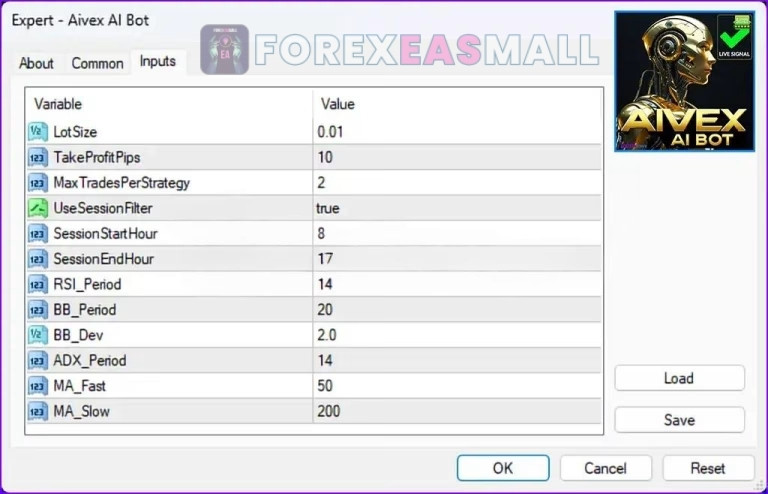Click the LotSize variable type icon
This screenshot has height=494, width=768.
pos(38,132)
